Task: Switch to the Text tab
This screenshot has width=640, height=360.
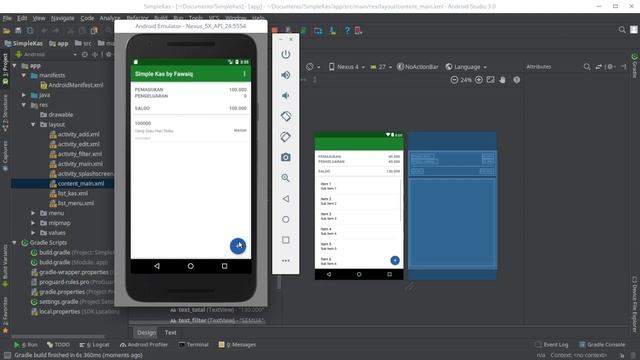Action: pos(171,332)
